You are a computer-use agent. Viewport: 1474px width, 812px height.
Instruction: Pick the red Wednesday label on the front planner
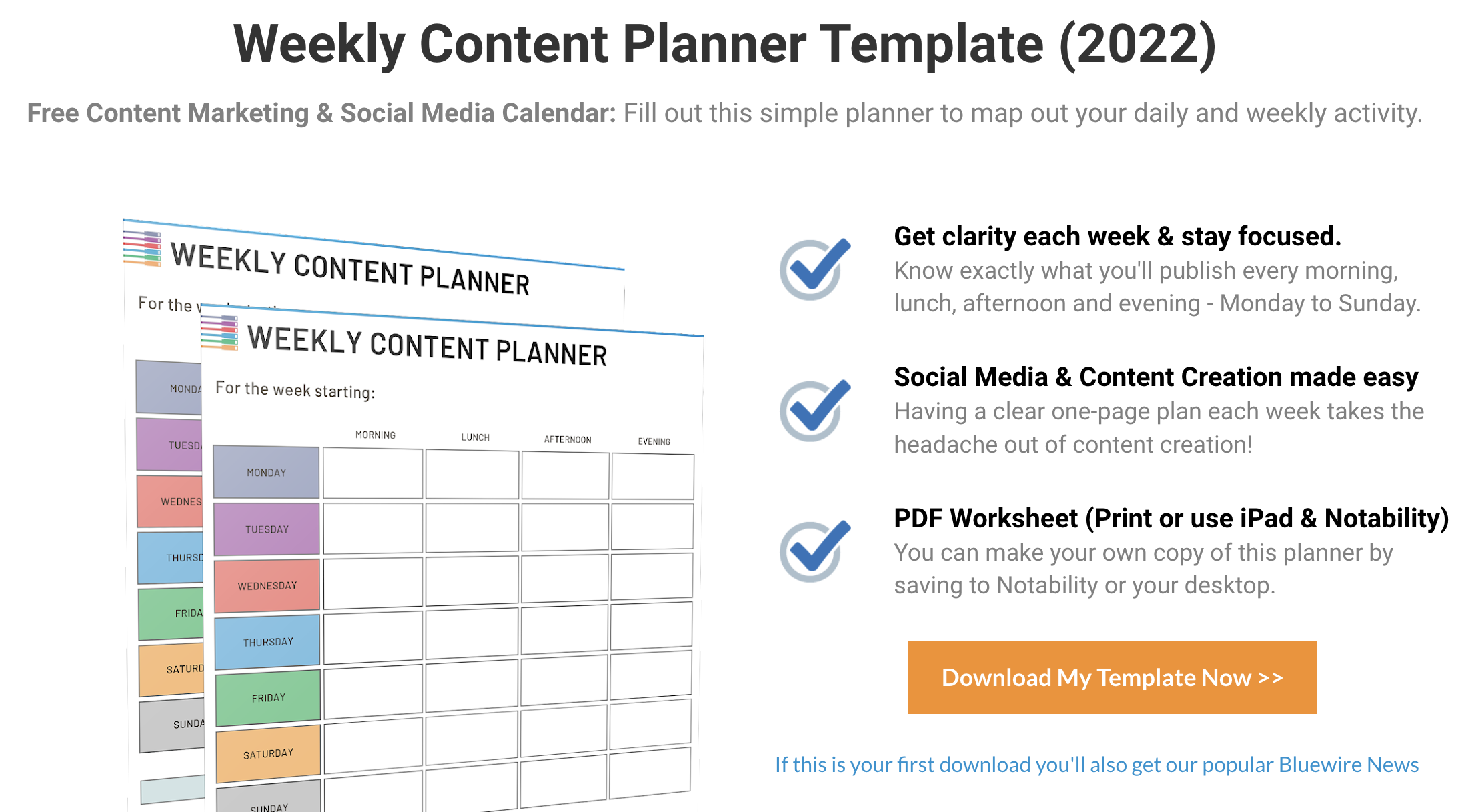[x=267, y=586]
